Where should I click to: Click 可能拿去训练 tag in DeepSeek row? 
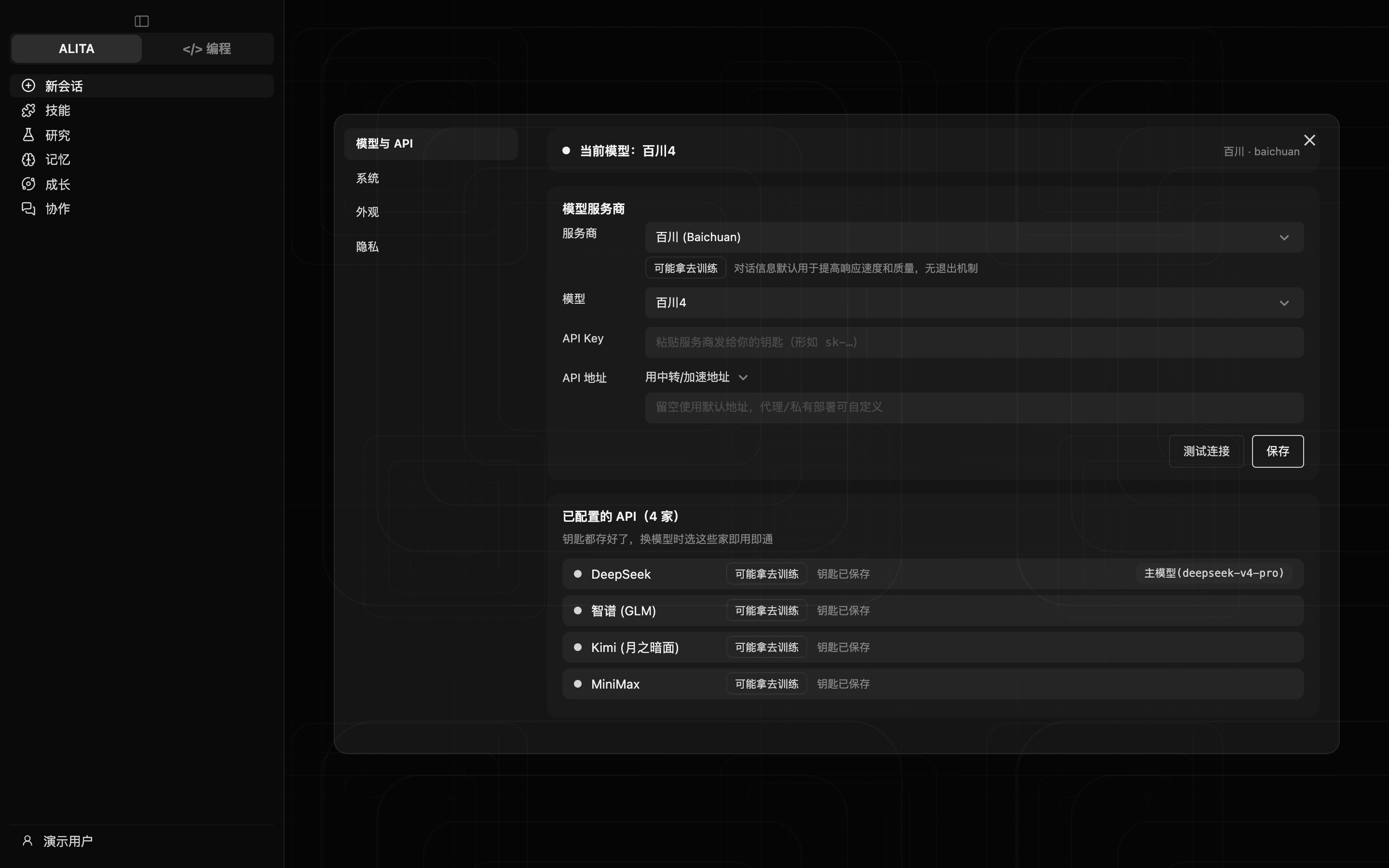pyautogui.click(x=766, y=574)
